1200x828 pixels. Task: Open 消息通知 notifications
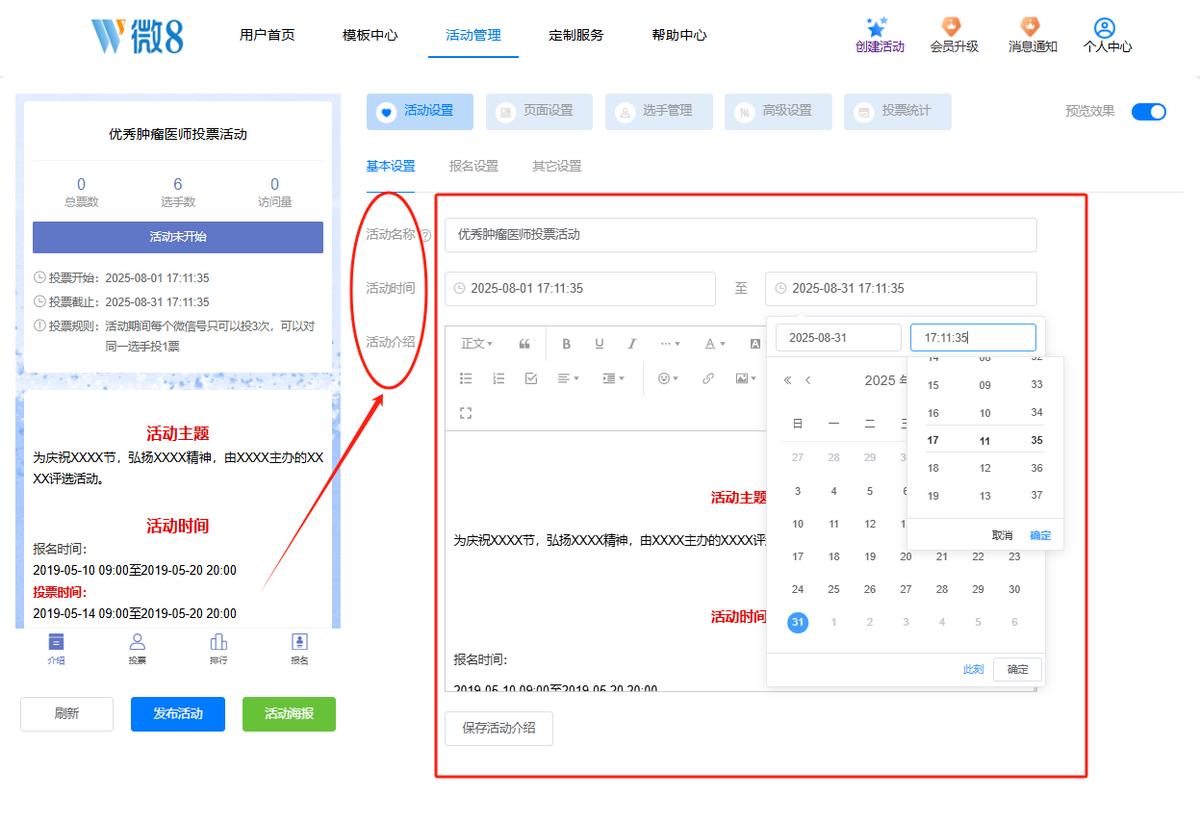1032,36
